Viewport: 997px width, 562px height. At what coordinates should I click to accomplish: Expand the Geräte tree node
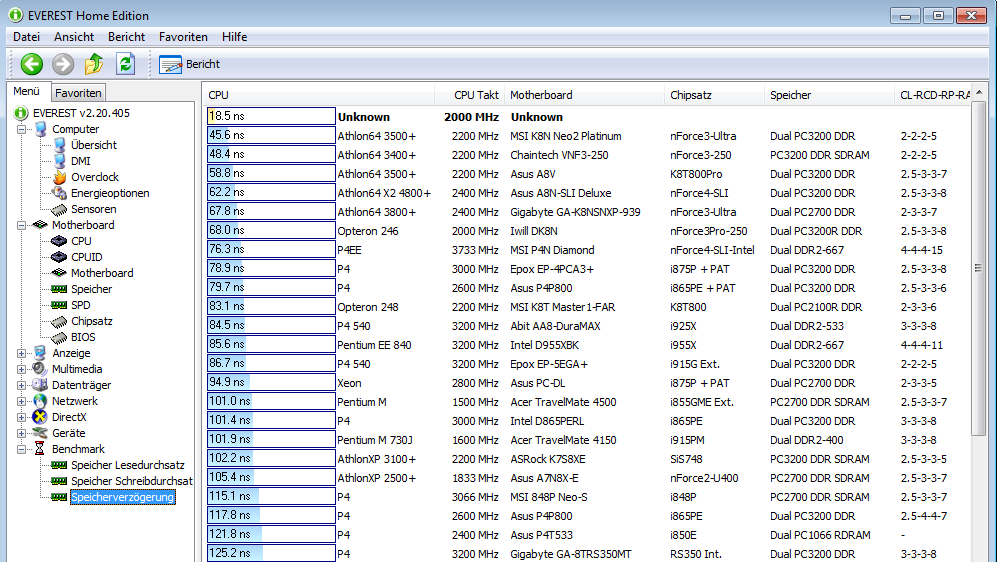[x=22, y=434]
